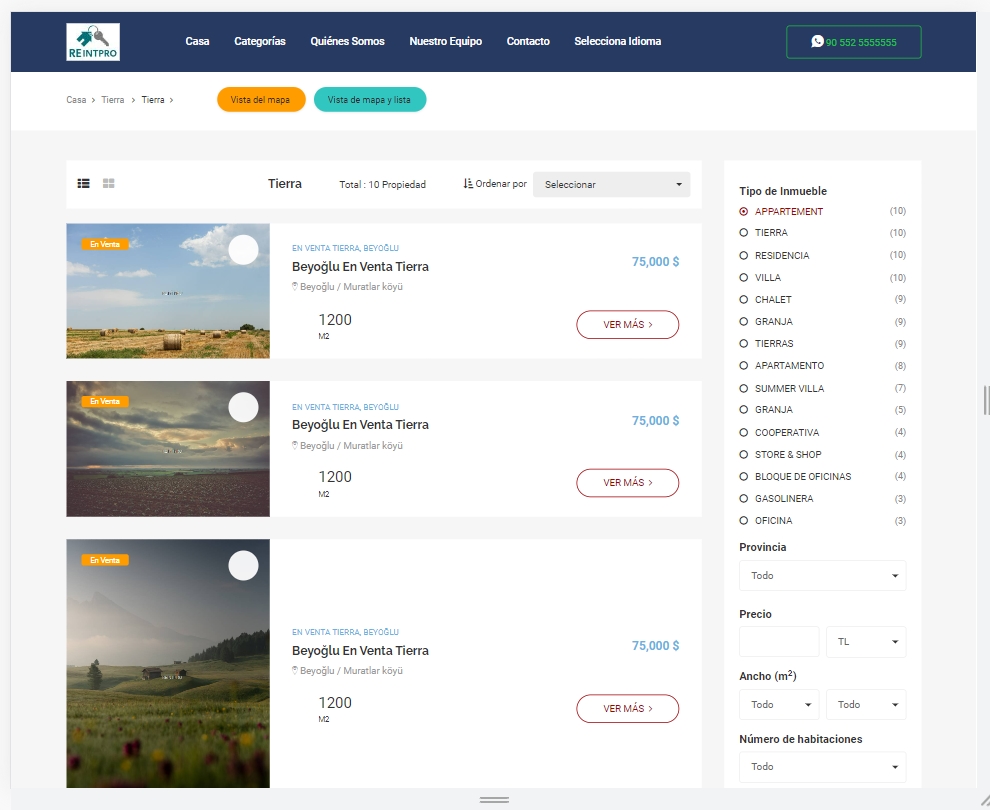
Task: Open the Casa menu item
Action: pyautogui.click(x=197, y=42)
